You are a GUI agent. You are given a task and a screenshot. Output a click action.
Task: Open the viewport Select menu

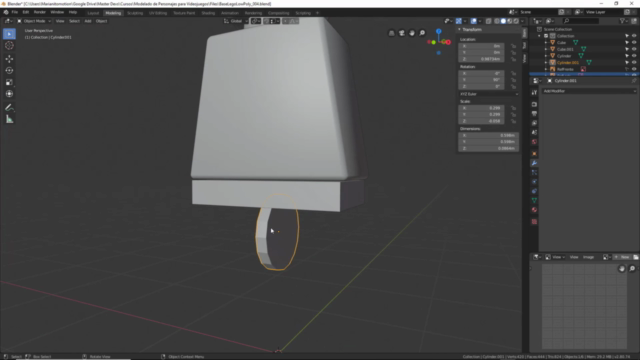(x=74, y=21)
